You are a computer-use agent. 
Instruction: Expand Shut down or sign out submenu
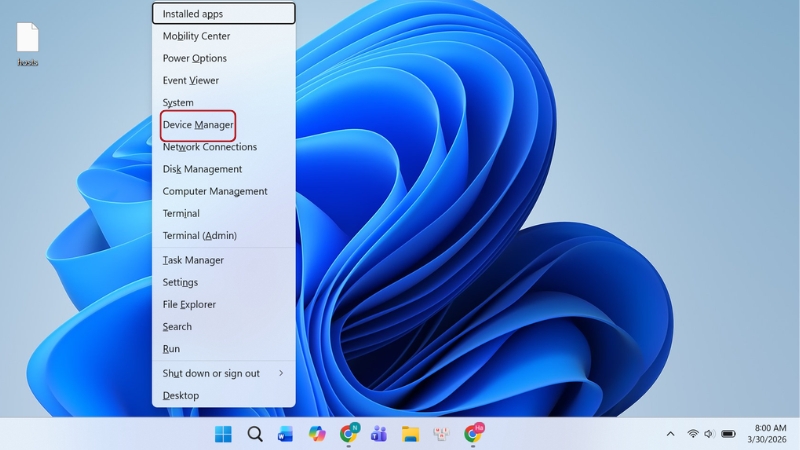click(223, 373)
